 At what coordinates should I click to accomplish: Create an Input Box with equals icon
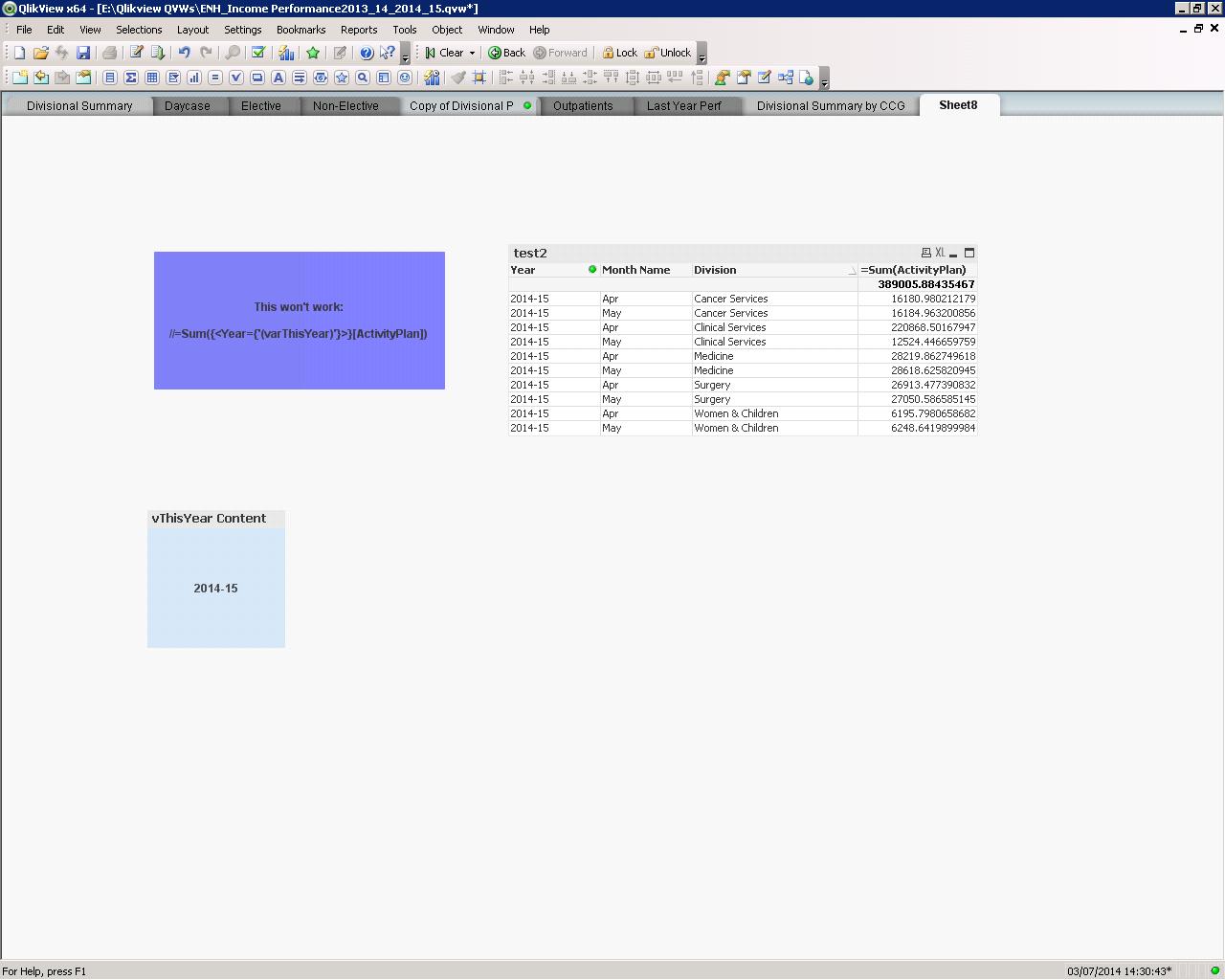(215, 78)
